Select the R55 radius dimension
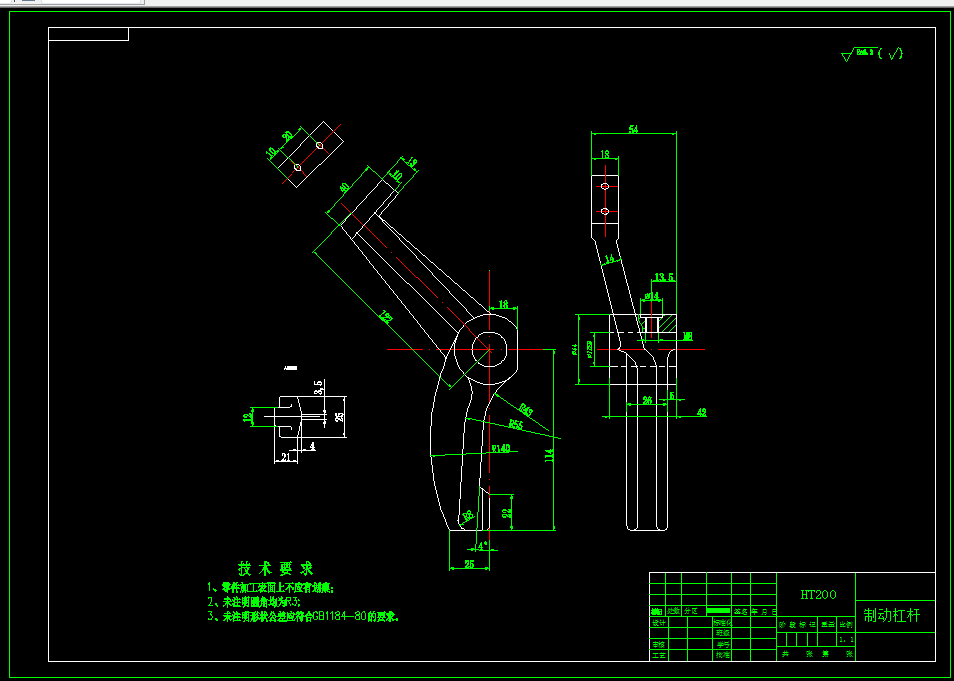 [516, 424]
